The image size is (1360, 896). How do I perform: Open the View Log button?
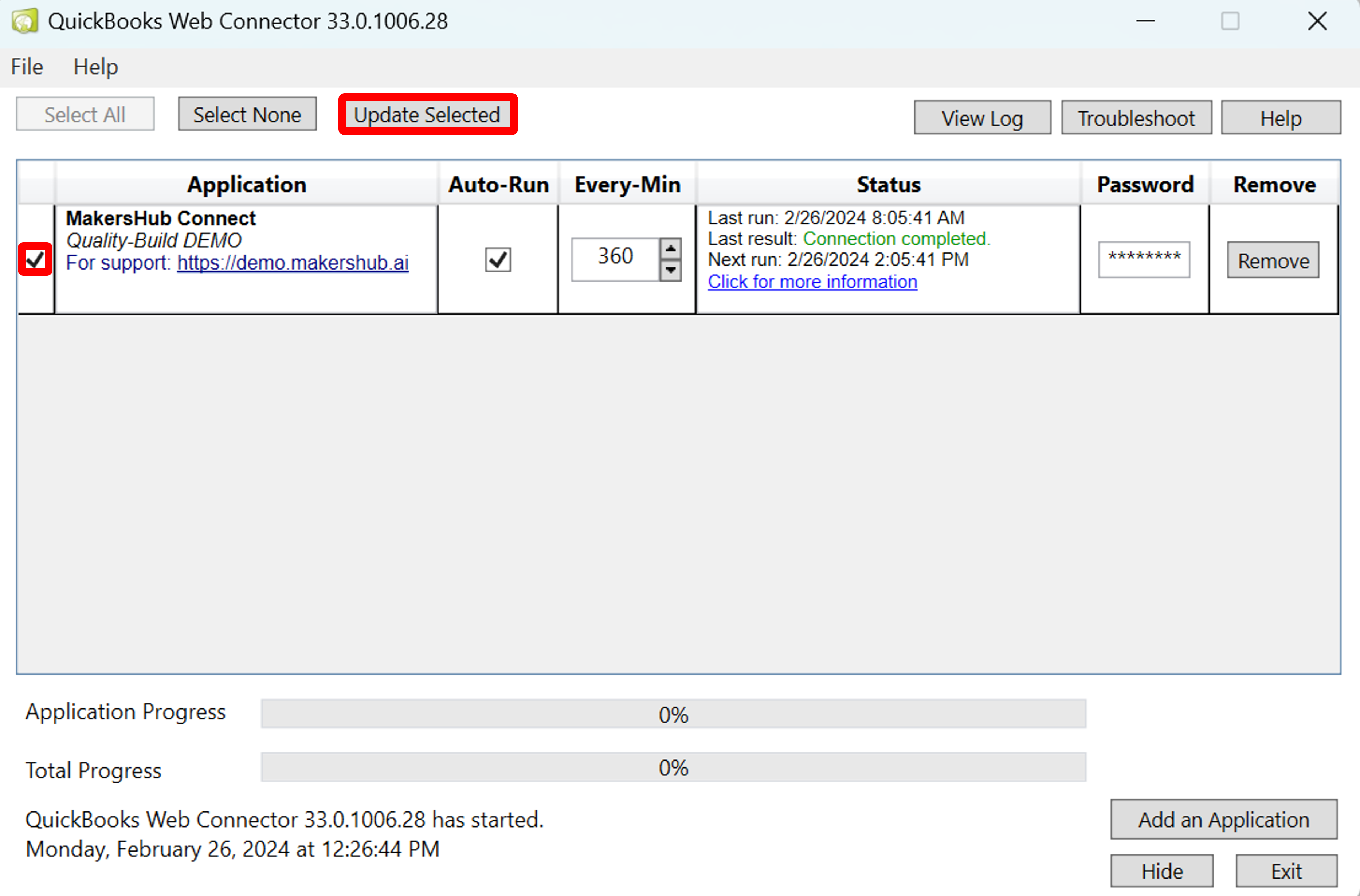pos(982,118)
